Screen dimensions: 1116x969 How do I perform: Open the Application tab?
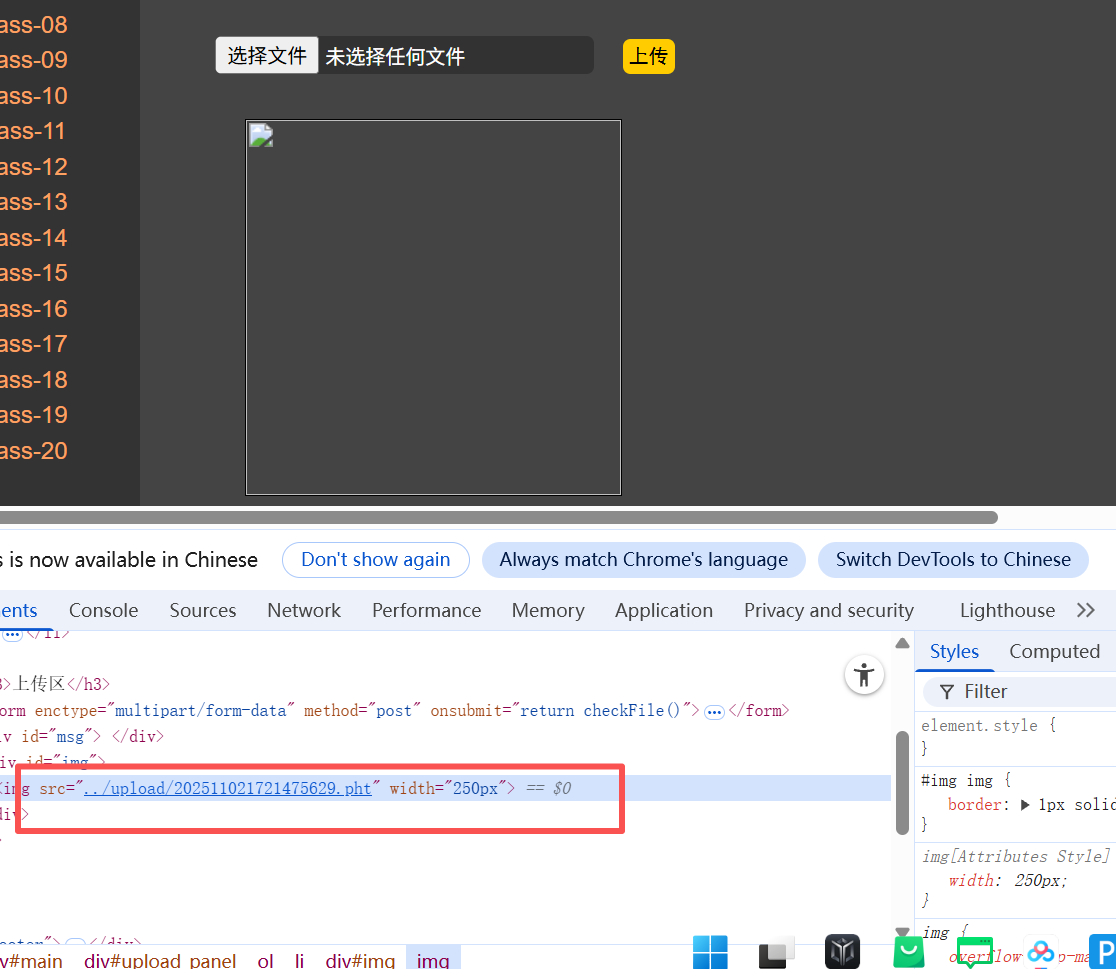pos(663,610)
